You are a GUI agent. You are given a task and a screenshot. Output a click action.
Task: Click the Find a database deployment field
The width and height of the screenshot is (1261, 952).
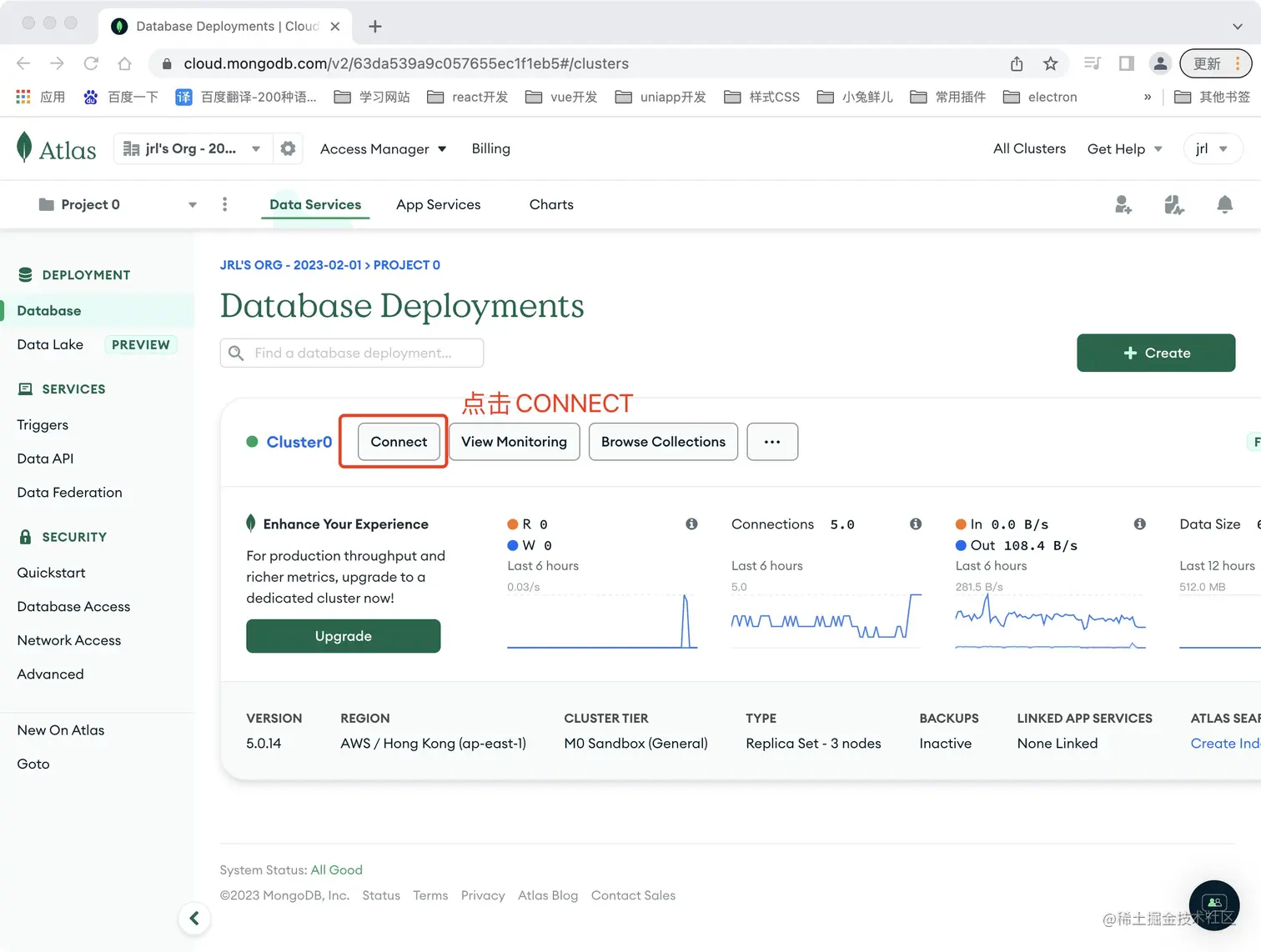coord(352,353)
